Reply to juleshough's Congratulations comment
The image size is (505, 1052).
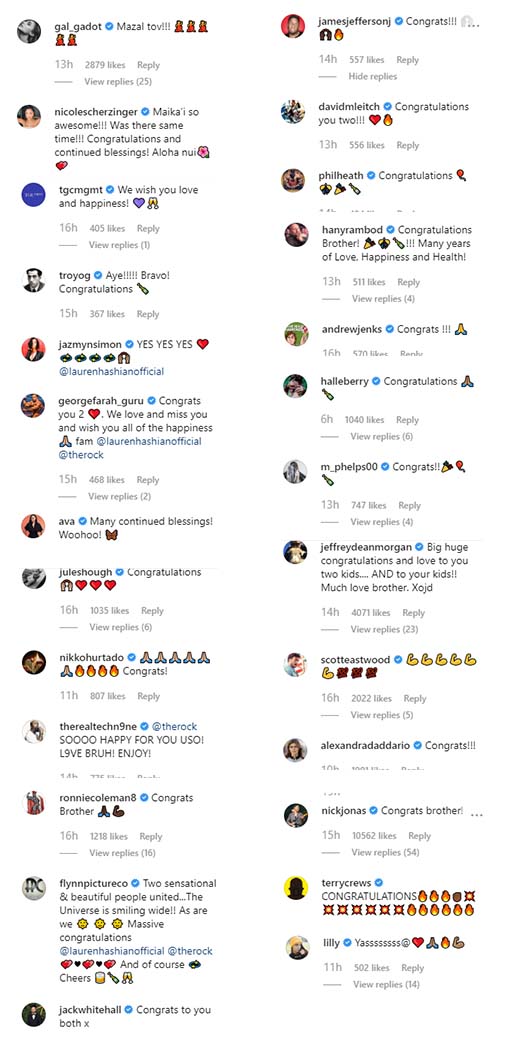click(x=152, y=611)
